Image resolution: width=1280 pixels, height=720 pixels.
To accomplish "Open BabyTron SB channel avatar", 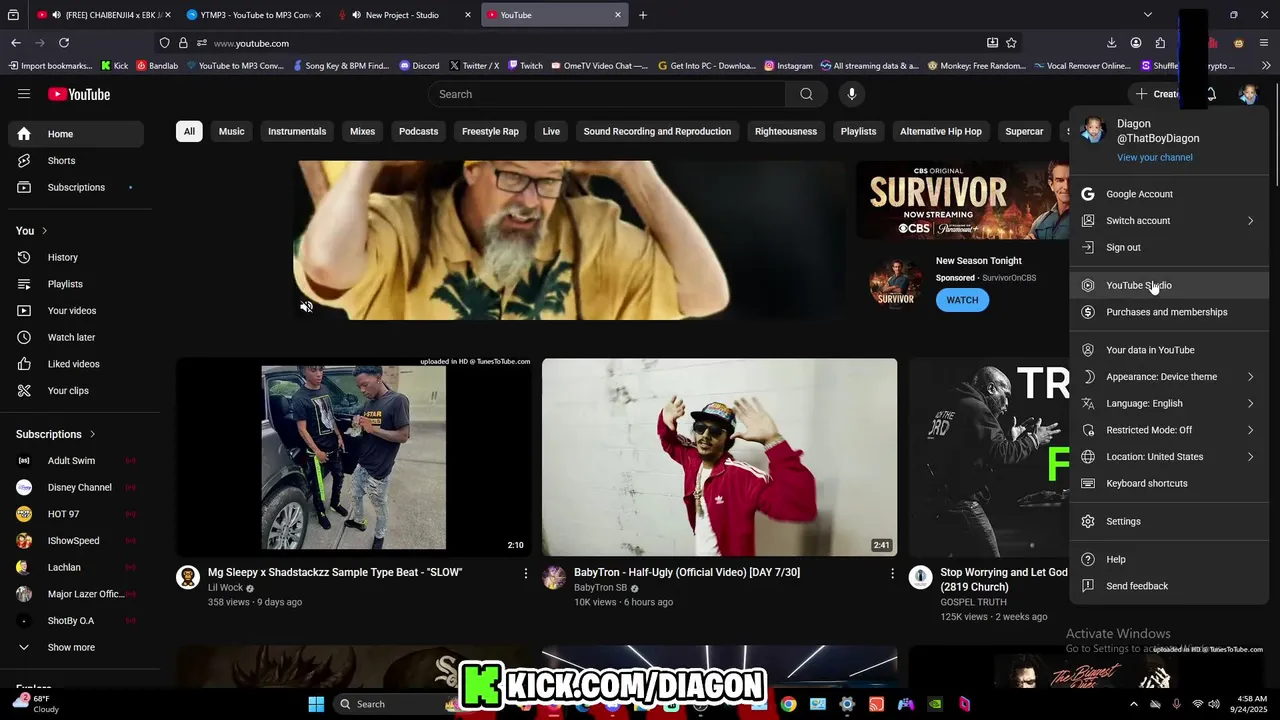I will [x=554, y=577].
